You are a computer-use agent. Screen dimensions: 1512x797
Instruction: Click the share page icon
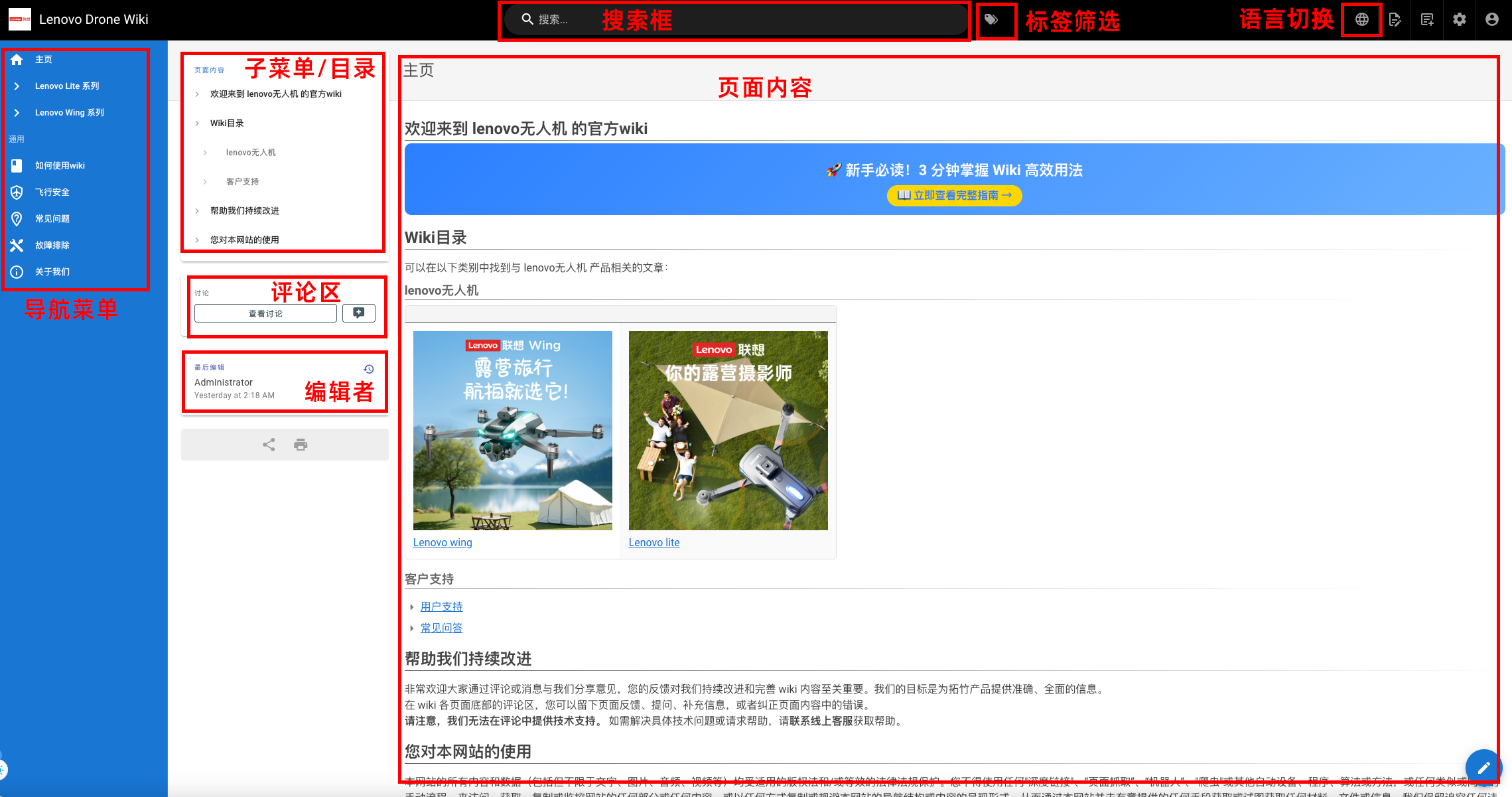tap(269, 445)
